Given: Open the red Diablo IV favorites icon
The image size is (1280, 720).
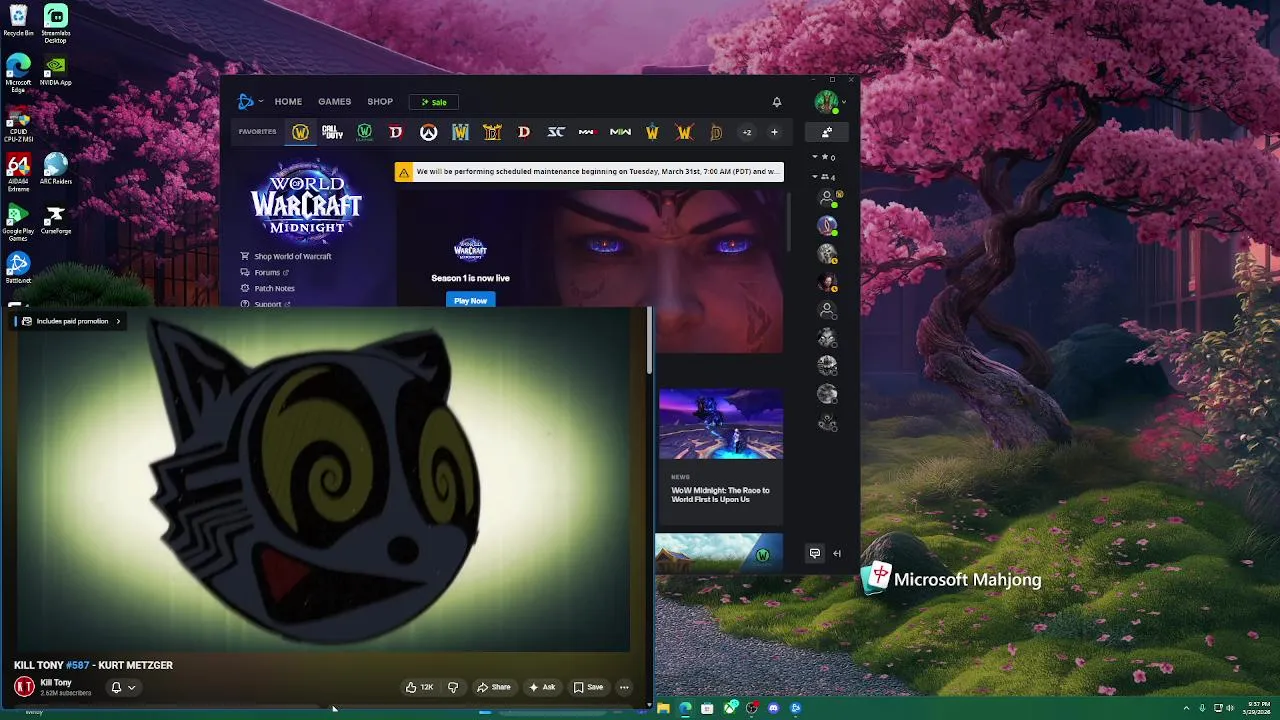Looking at the screenshot, I should [x=396, y=132].
